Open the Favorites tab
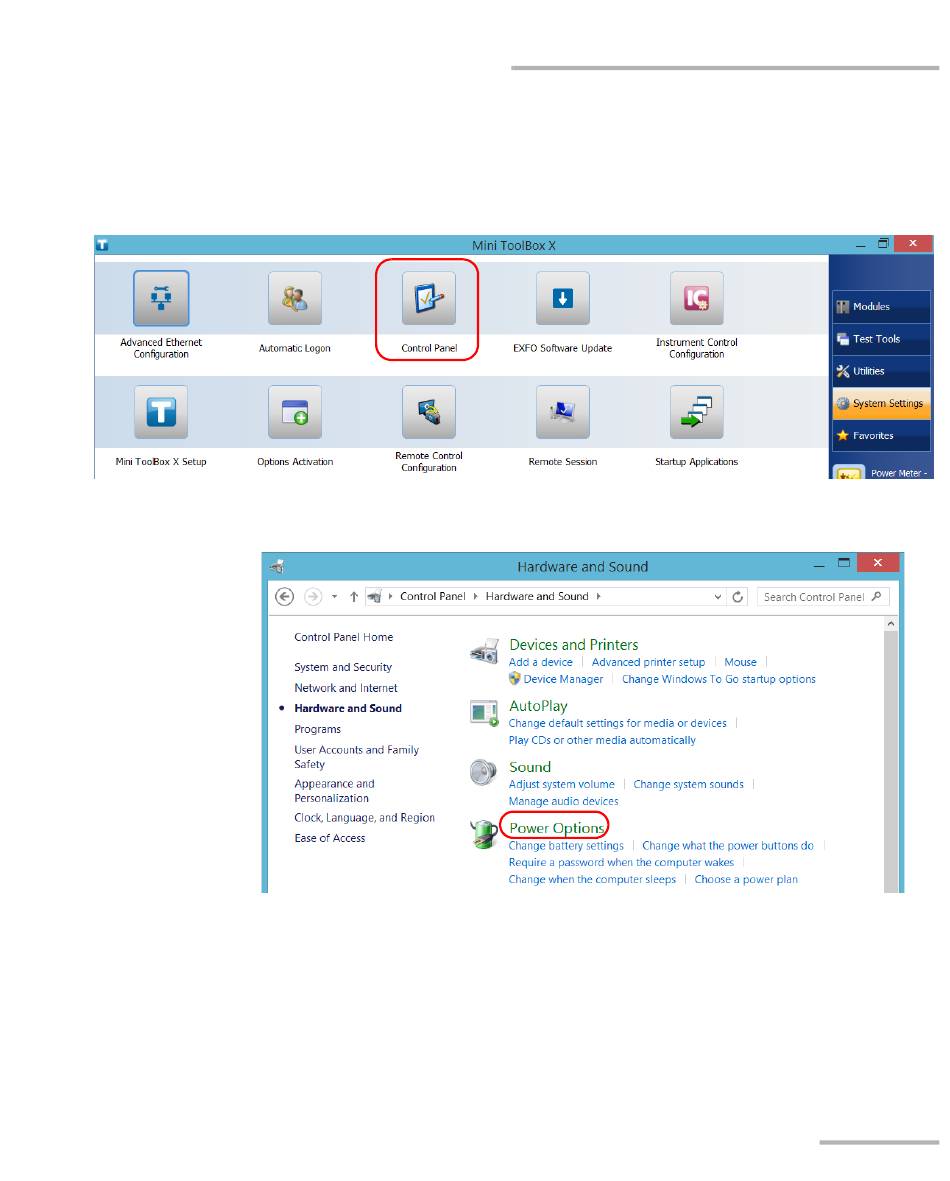This screenshot has width=950, height=1181. [881, 436]
